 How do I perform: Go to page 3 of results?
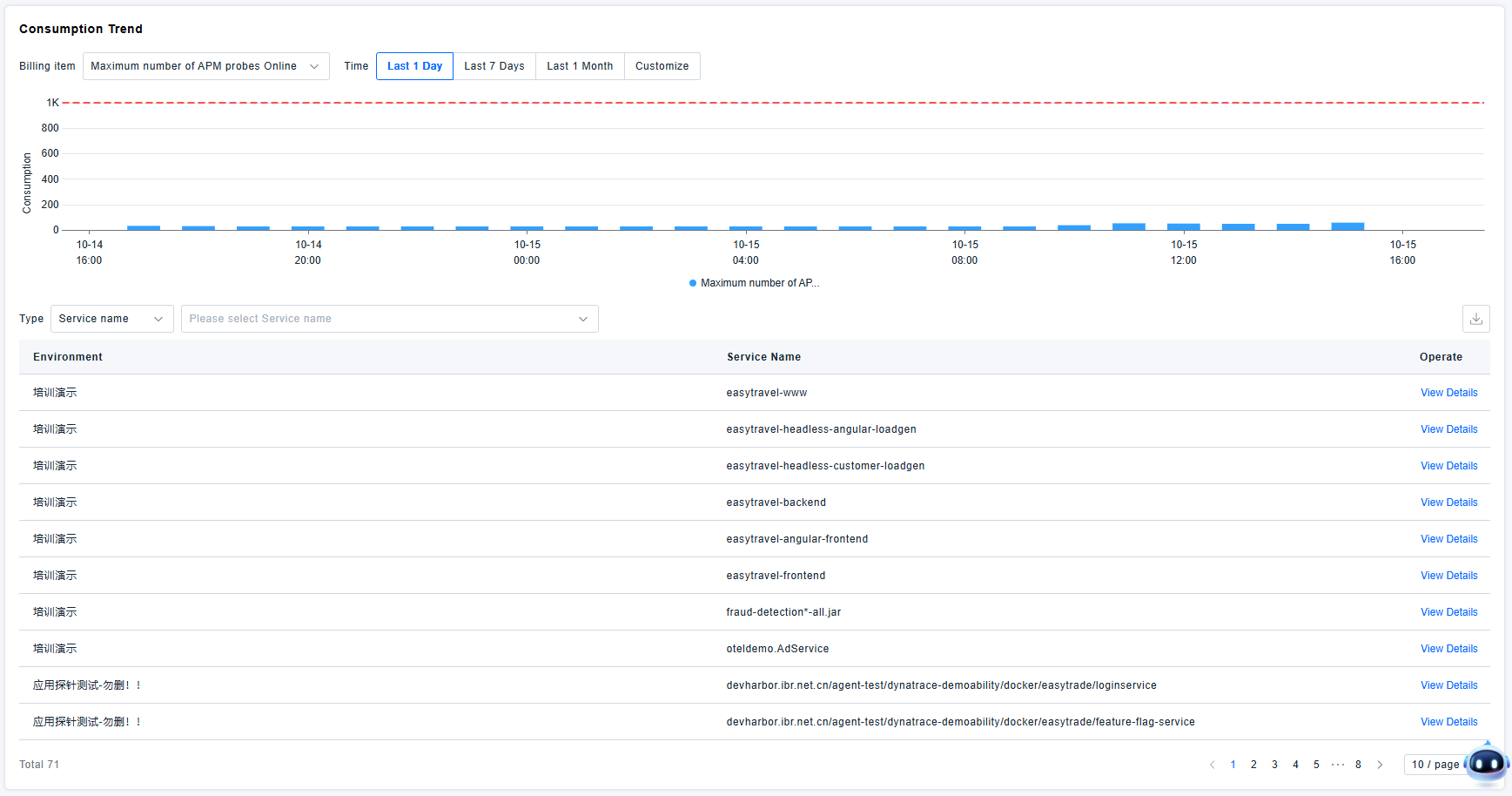(1274, 765)
